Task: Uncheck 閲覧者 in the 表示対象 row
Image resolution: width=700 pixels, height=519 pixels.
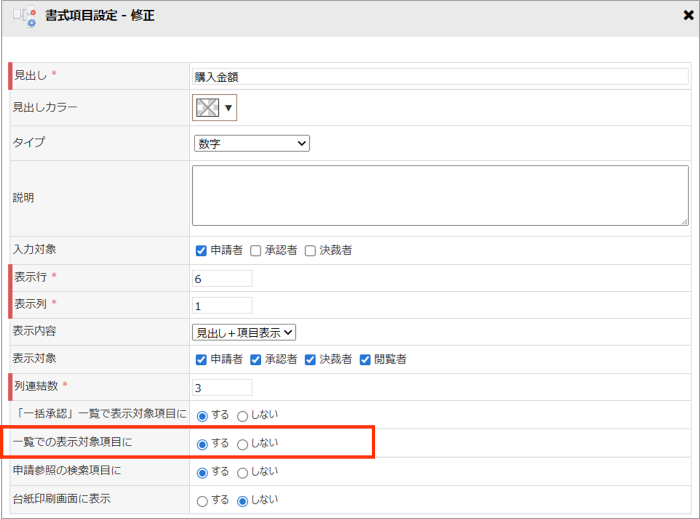Action: (365, 359)
